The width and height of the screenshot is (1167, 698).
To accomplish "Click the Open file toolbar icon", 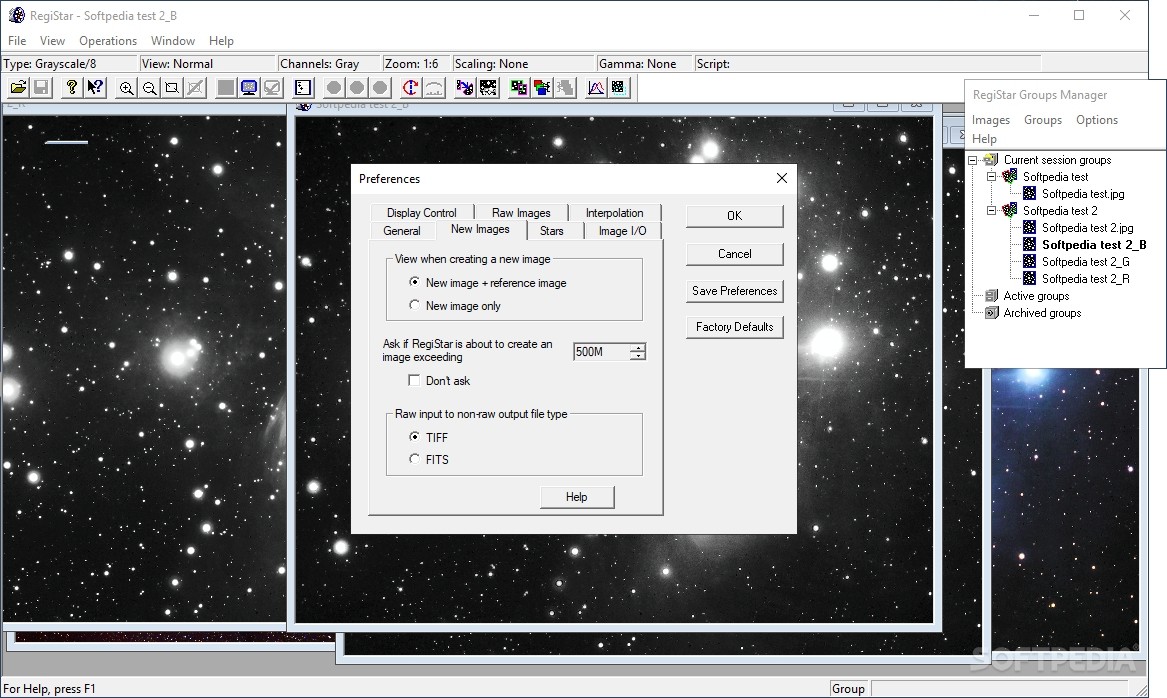I will (19, 88).
